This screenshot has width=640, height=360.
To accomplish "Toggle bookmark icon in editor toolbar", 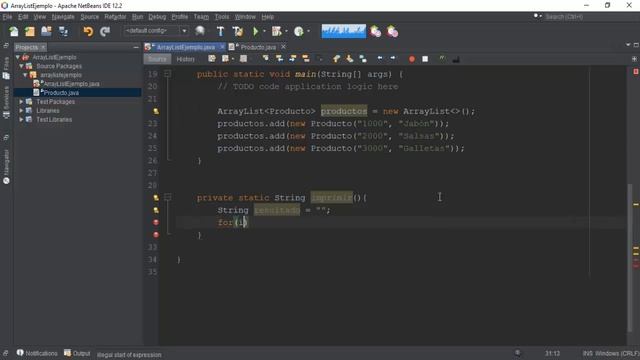I will tap(363, 59).
